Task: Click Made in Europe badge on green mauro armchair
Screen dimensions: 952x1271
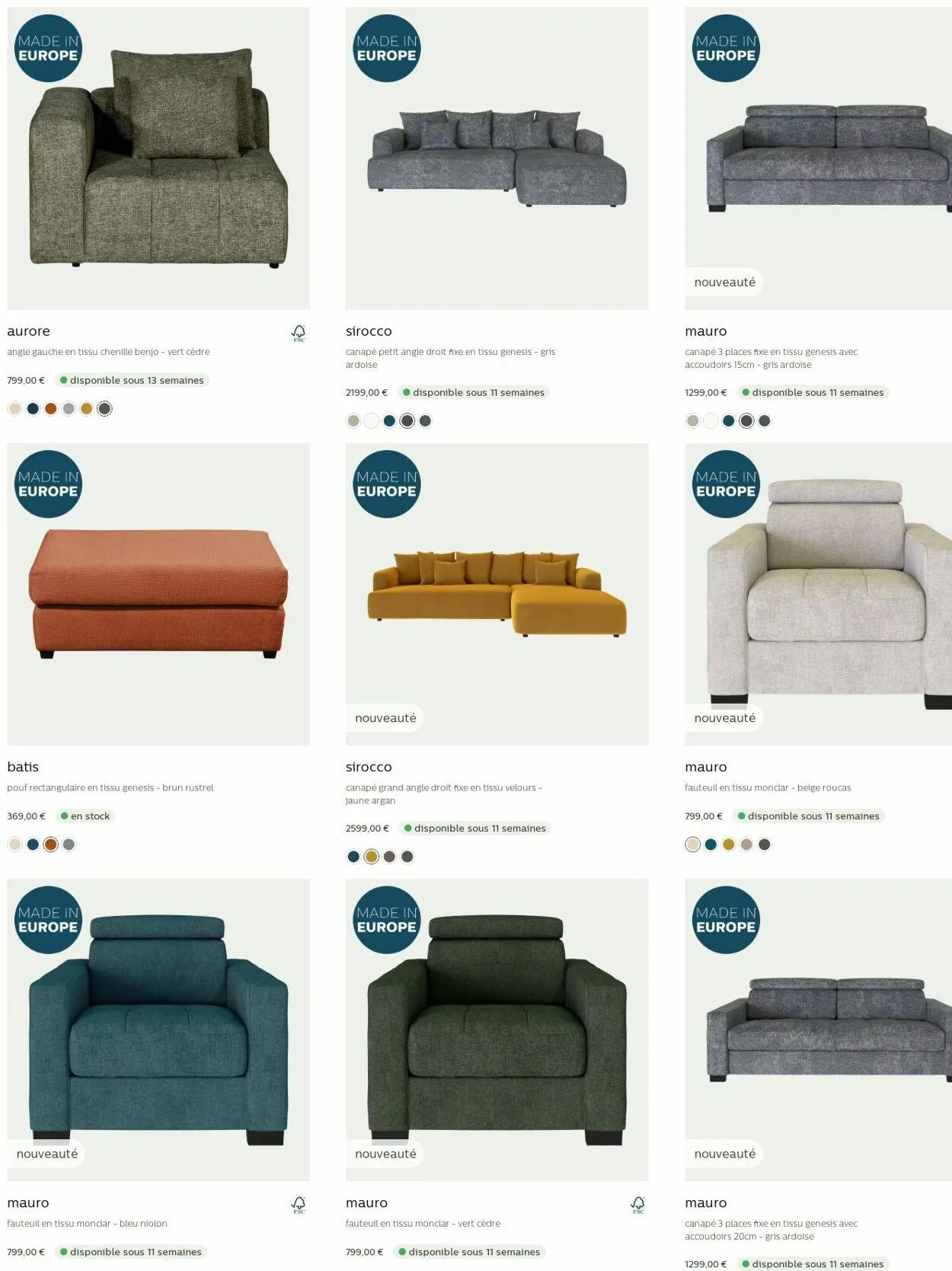Action: (387, 920)
